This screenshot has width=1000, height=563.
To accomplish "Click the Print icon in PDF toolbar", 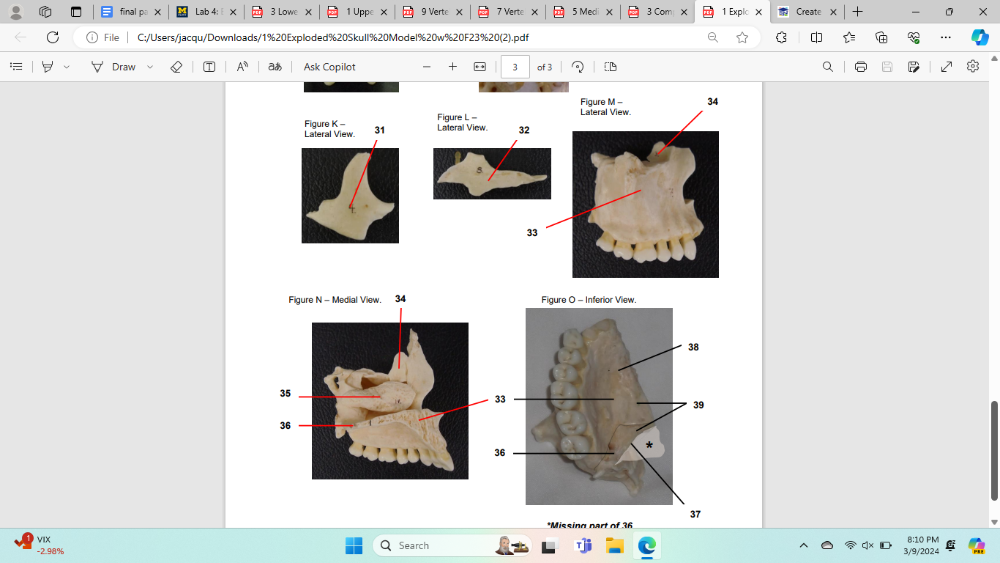I will point(860,67).
